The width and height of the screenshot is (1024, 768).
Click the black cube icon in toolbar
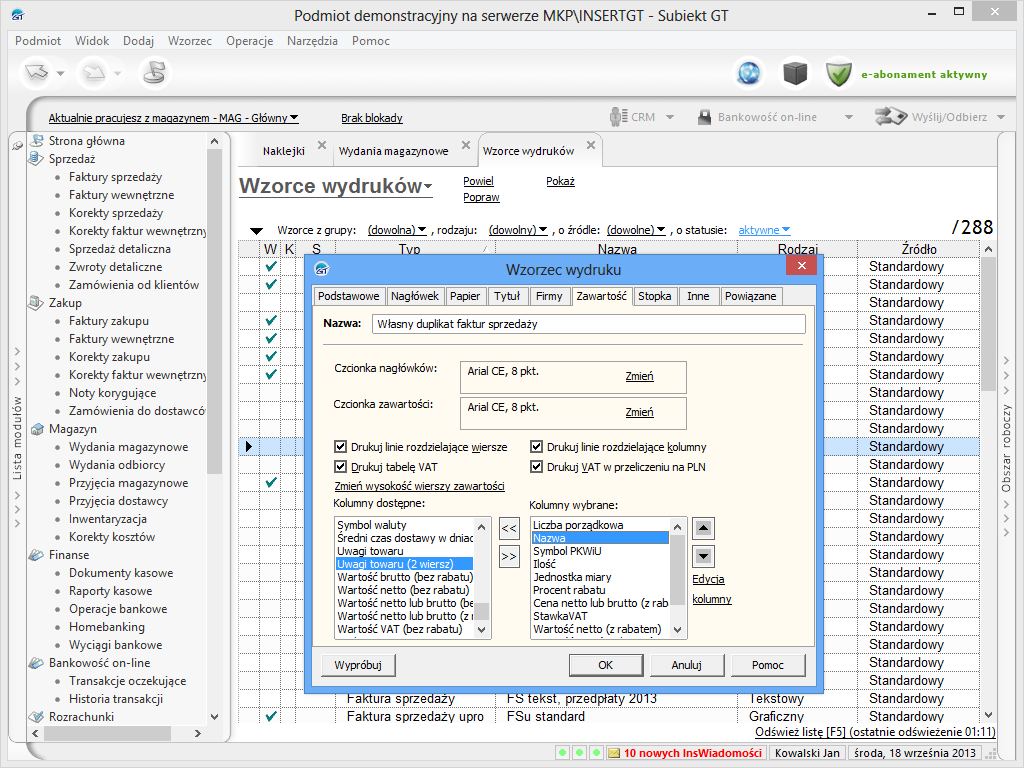coord(794,73)
